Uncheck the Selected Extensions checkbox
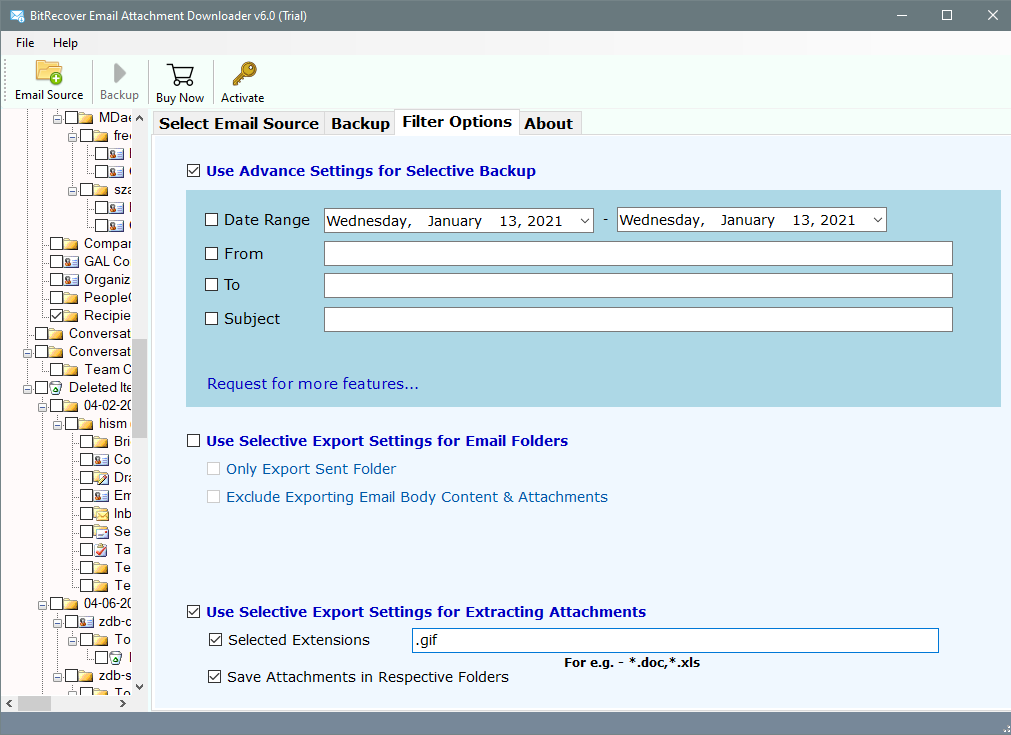This screenshot has width=1011, height=735. tap(215, 640)
